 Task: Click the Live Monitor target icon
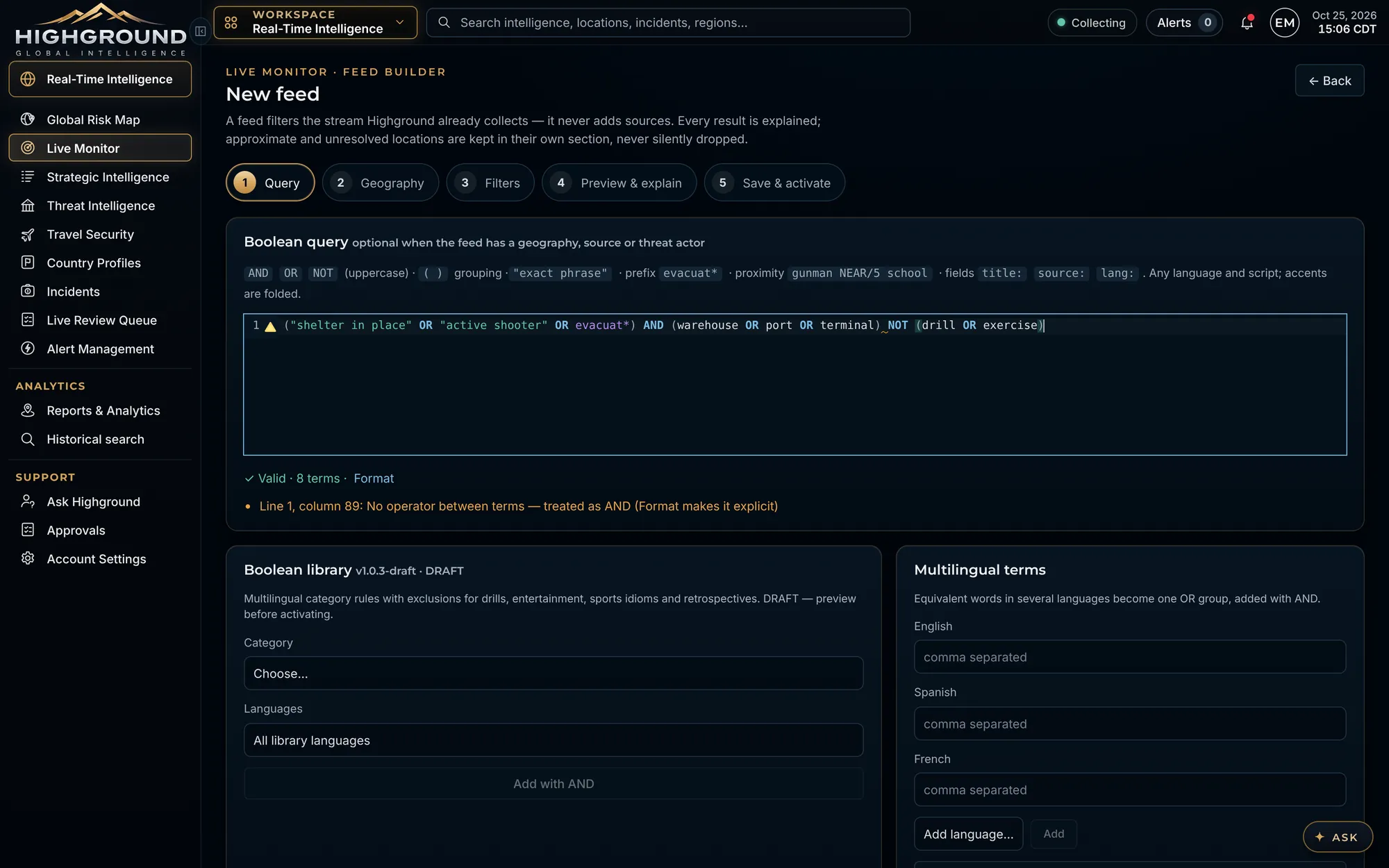click(28, 148)
